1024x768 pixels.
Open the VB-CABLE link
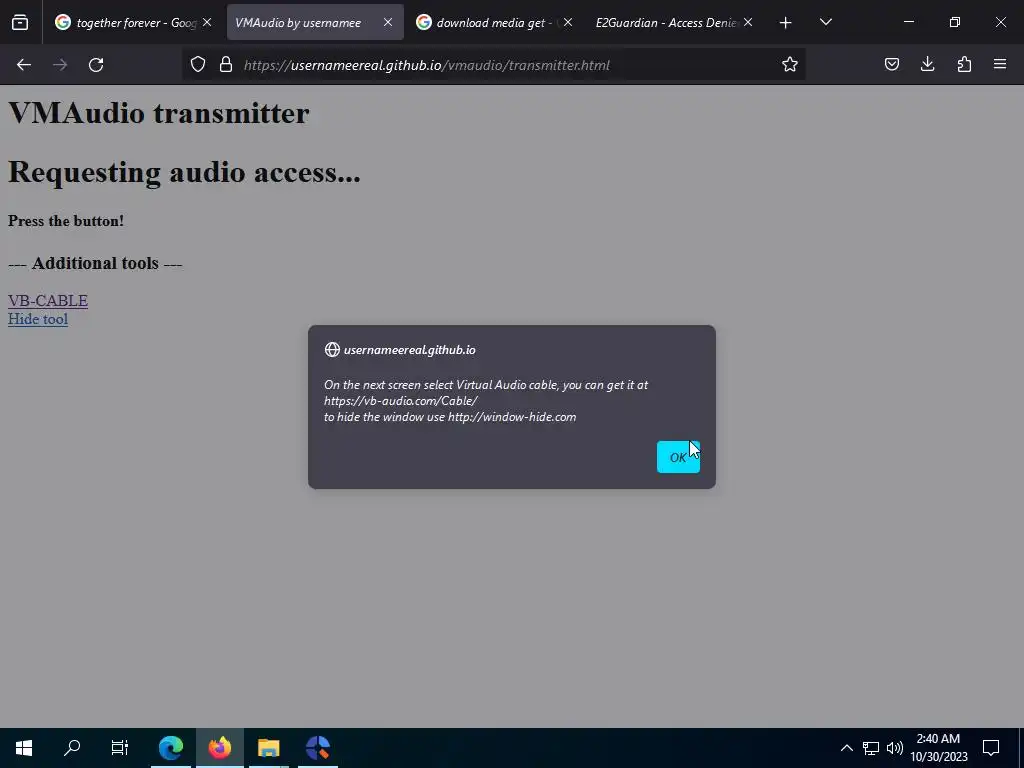(x=48, y=300)
